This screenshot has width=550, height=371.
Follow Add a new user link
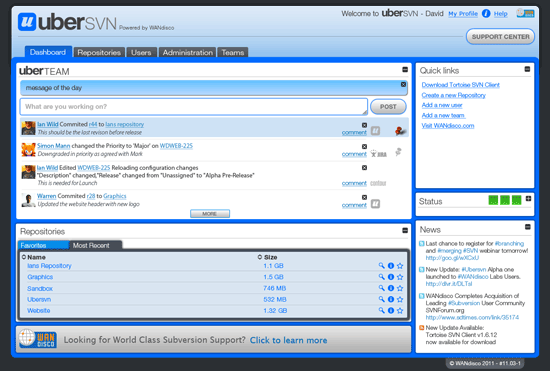(442, 105)
